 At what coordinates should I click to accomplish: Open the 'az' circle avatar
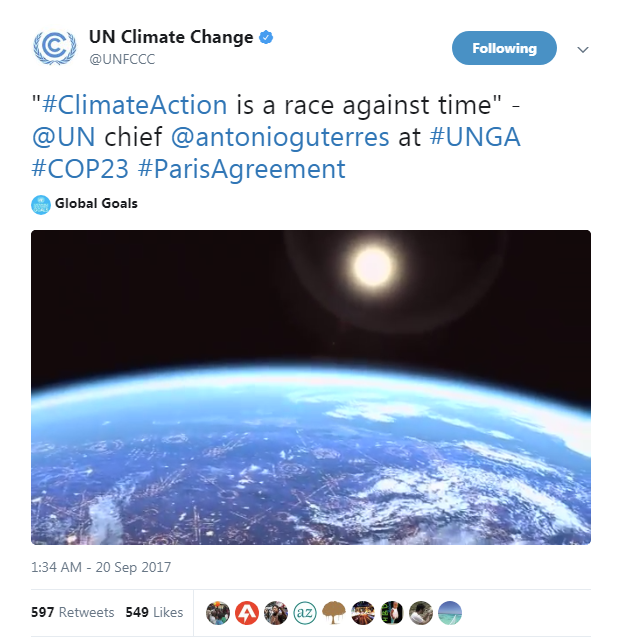tap(305, 613)
